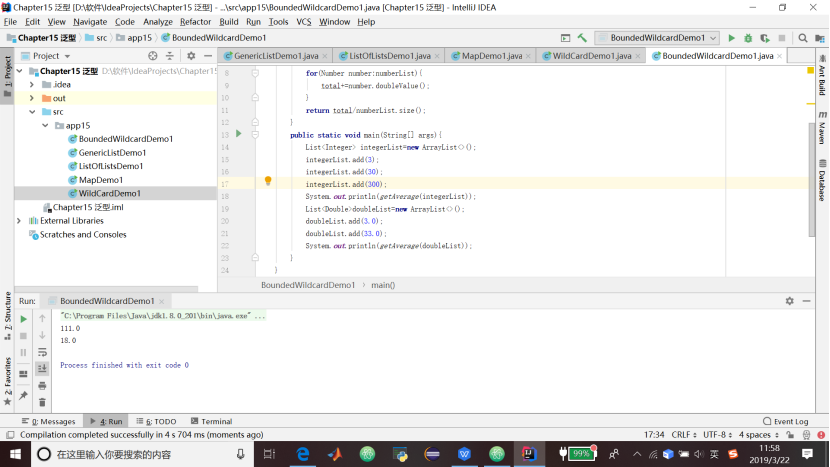Toggle Pin Tab in the Run panel
The image size is (830, 467).
pyautogui.click(x=24, y=396)
